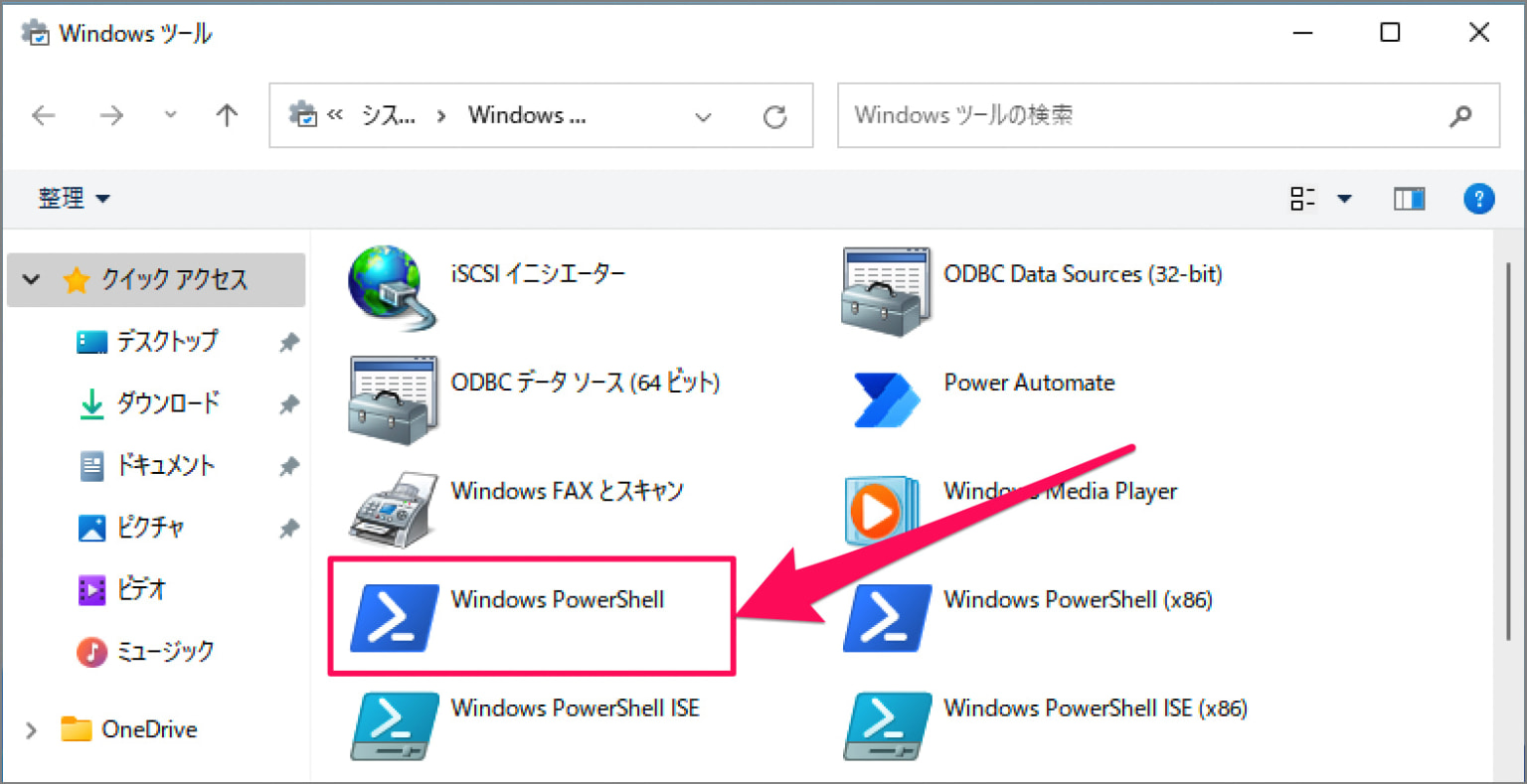This screenshot has width=1527, height=784.
Task: Open ODBC Data Sources (32-bit) icon
Action: tap(886, 291)
